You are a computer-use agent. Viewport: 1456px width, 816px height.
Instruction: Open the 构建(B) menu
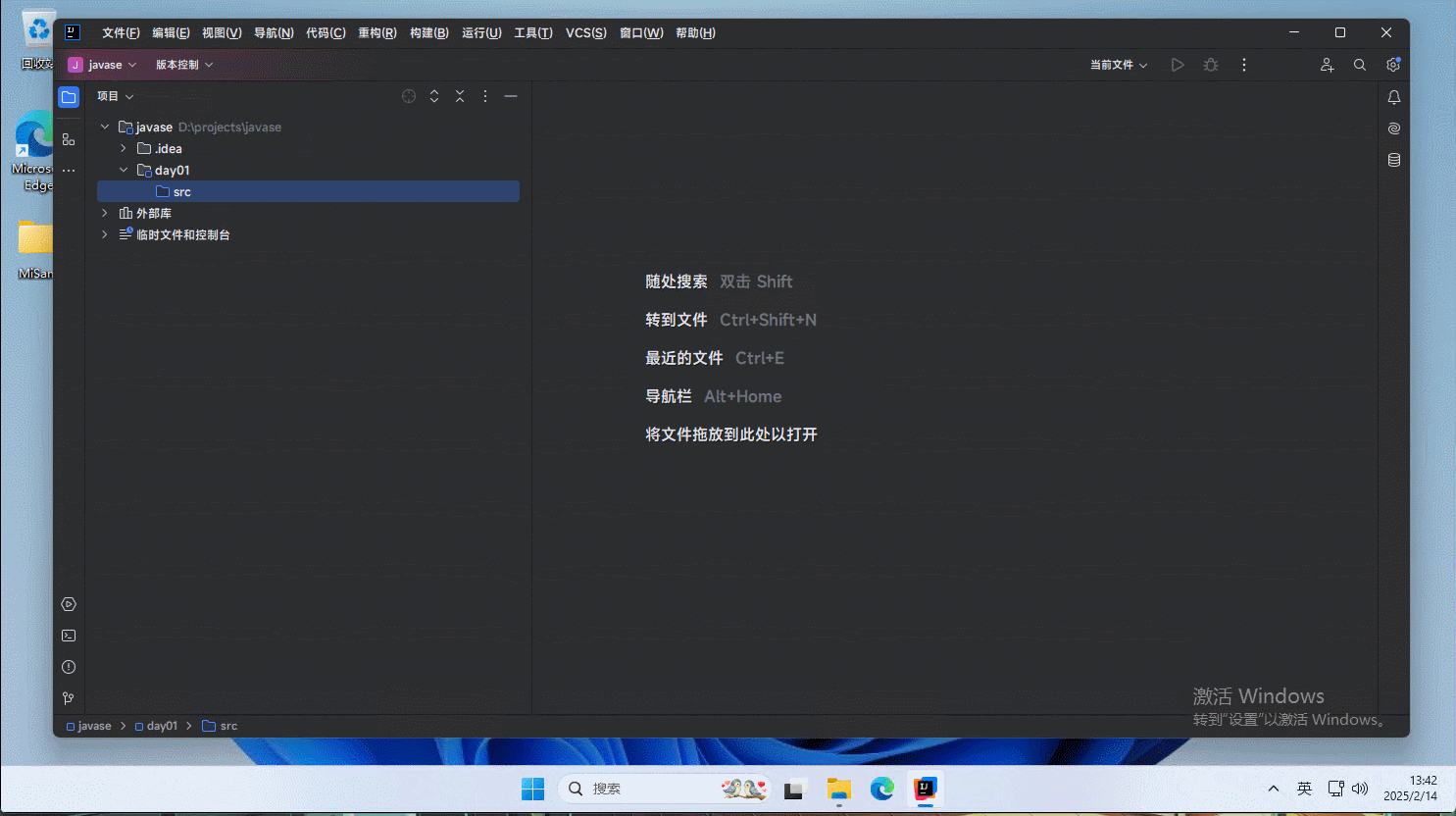428,32
